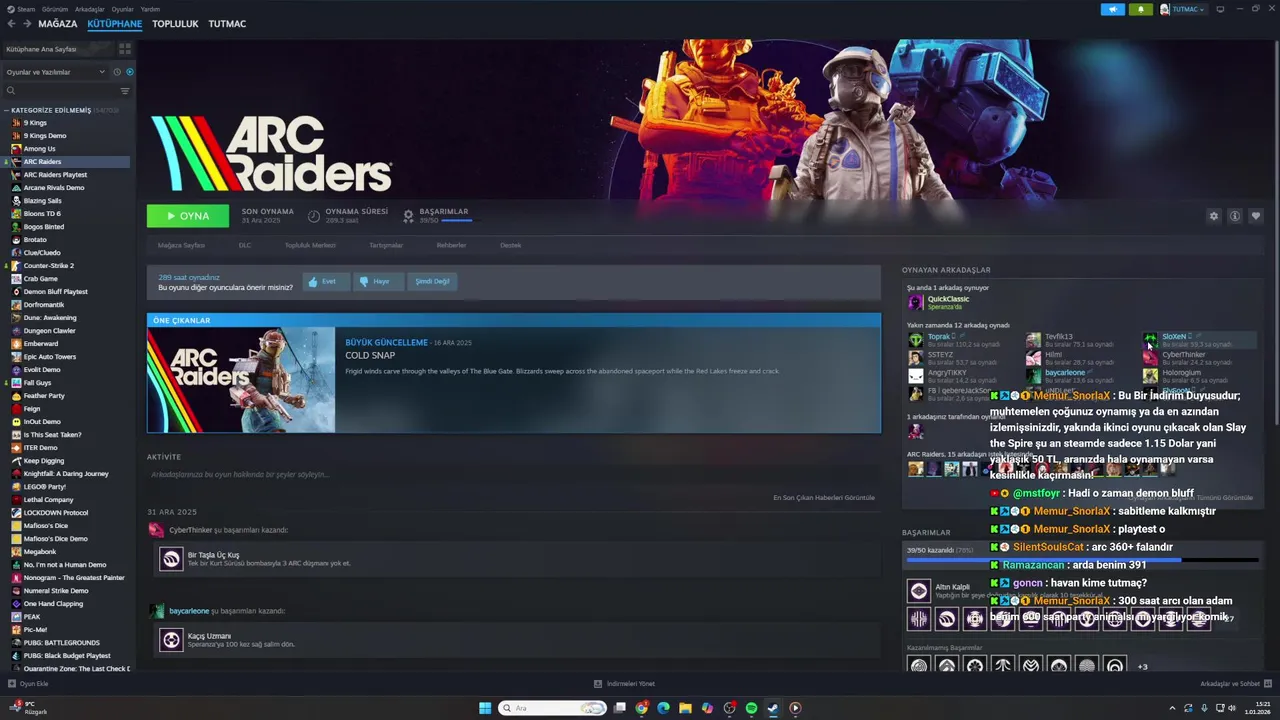Toggle the recent activity clock sort icon
The image size is (1280, 720).
[x=117, y=72]
